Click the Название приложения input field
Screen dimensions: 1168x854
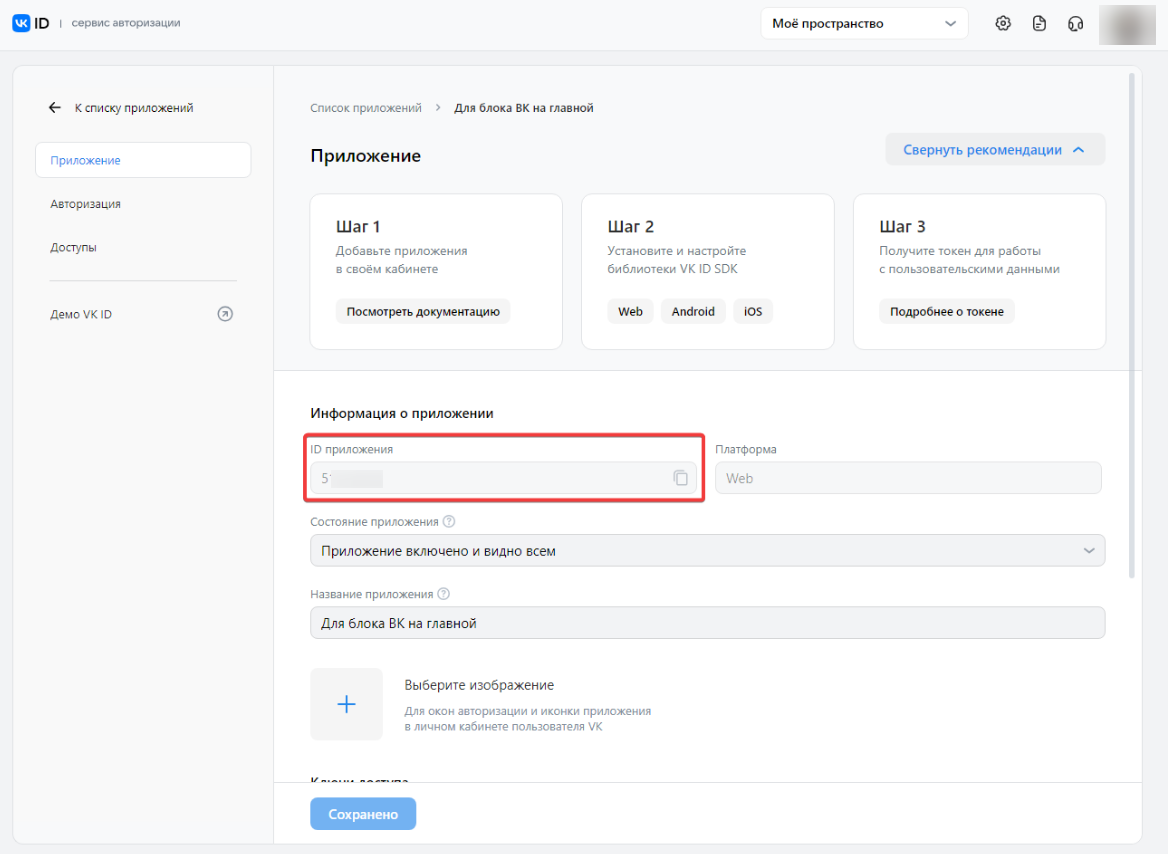tap(707, 623)
